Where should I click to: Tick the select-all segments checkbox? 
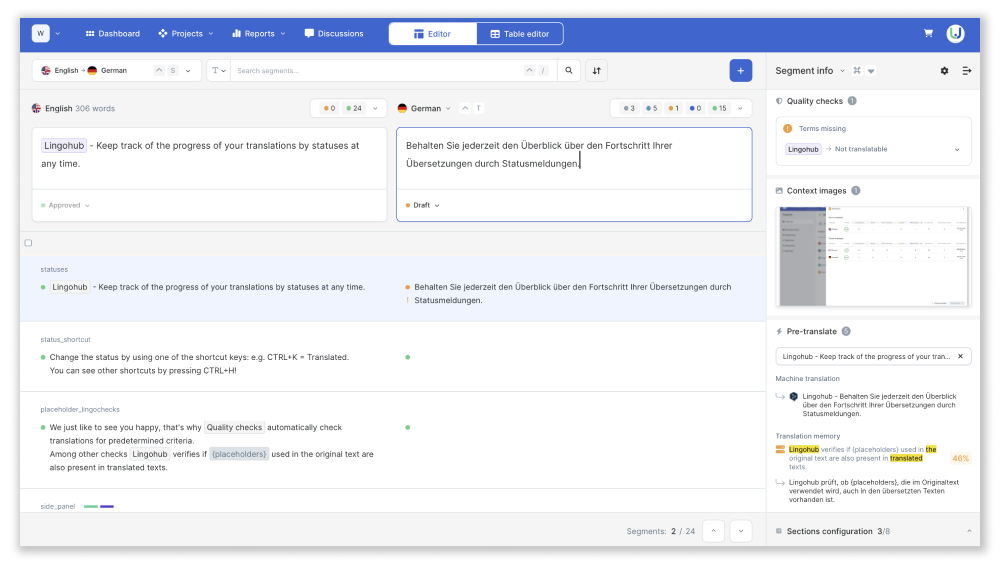28,243
